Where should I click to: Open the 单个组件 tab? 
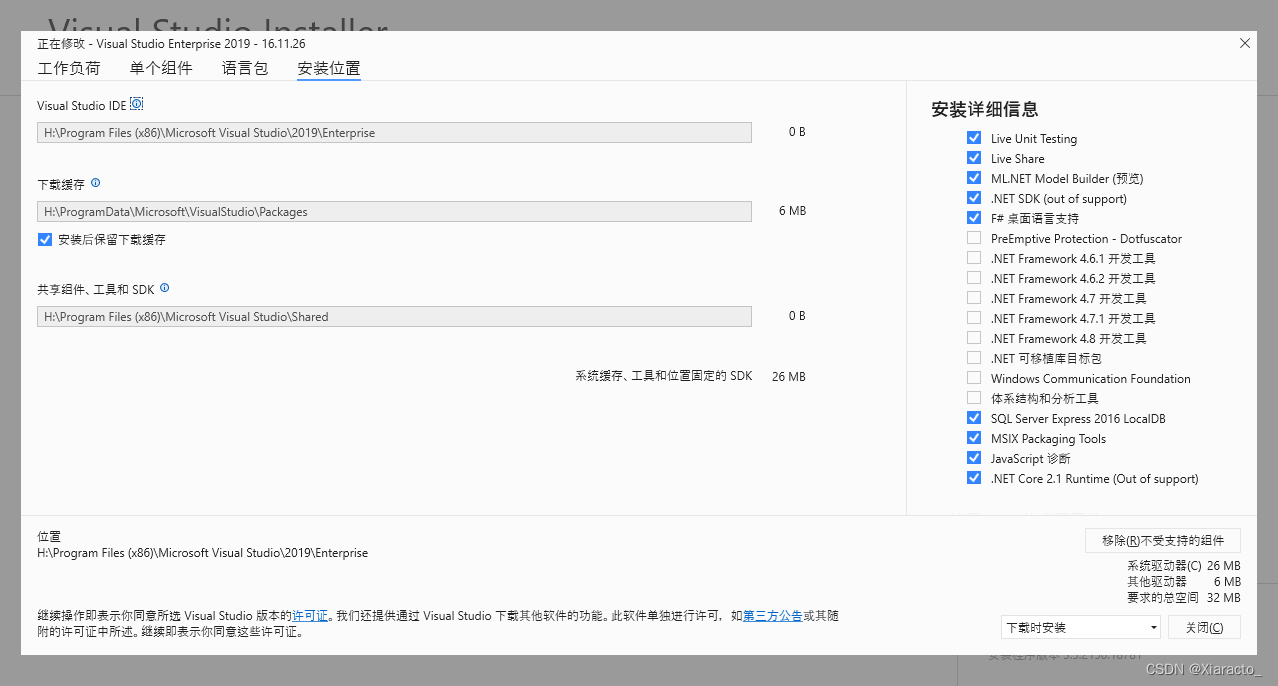(x=161, y=68)
